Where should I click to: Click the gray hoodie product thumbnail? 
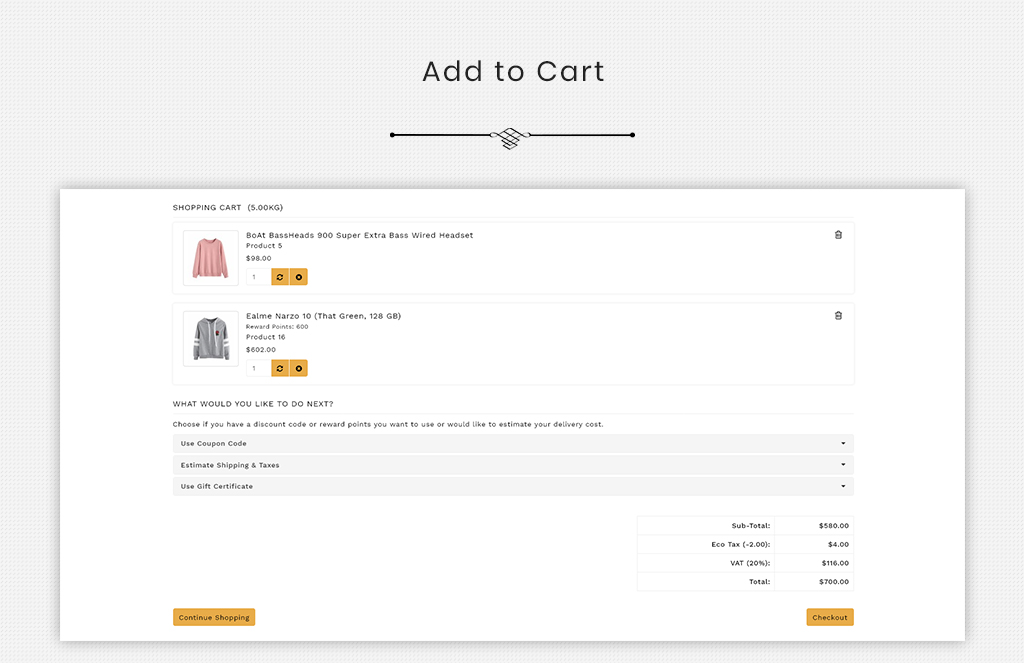(210, 339)
